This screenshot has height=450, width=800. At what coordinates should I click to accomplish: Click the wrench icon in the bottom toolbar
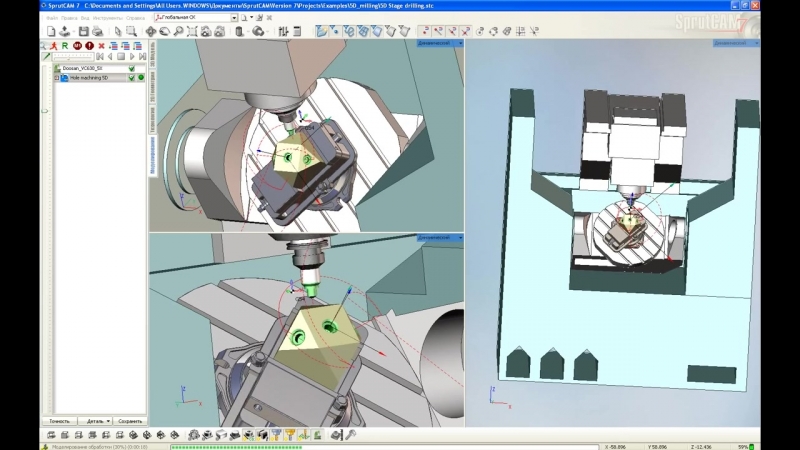click(x=351, y=435)
